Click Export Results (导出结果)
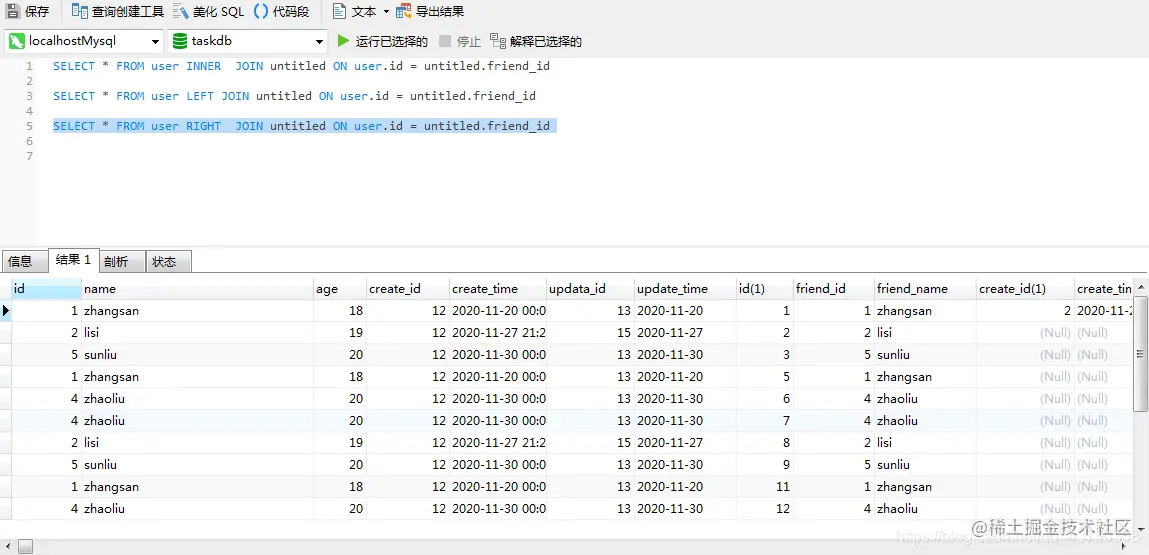The width and height of the screenshot is (1149, 555). (430, 11)
